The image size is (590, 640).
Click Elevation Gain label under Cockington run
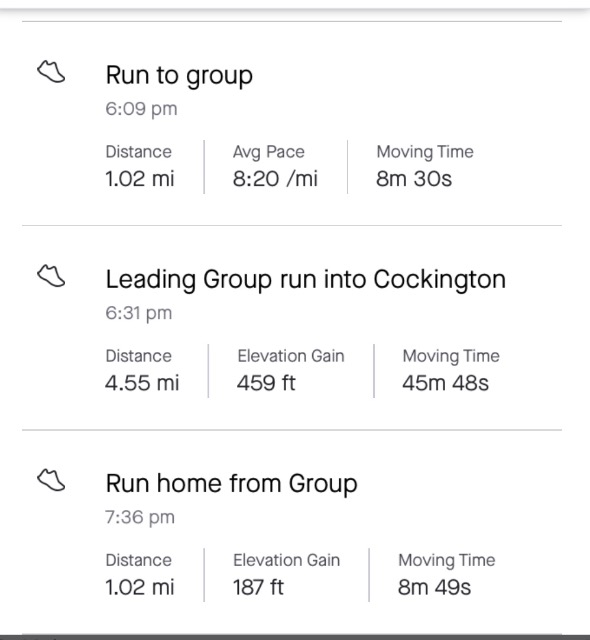[291, 356]
